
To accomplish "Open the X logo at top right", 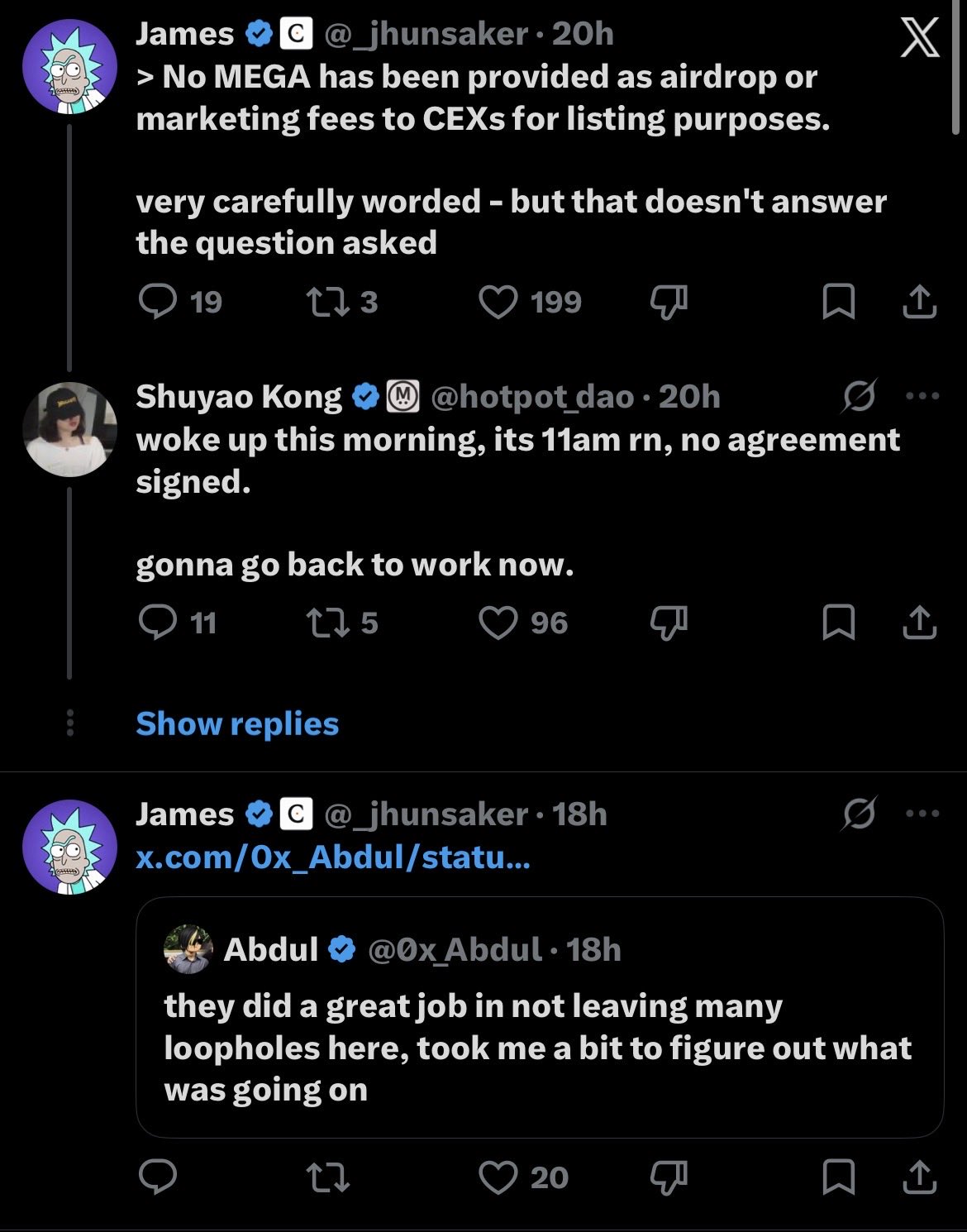I will pyautogui.click(x=919, y=38).
